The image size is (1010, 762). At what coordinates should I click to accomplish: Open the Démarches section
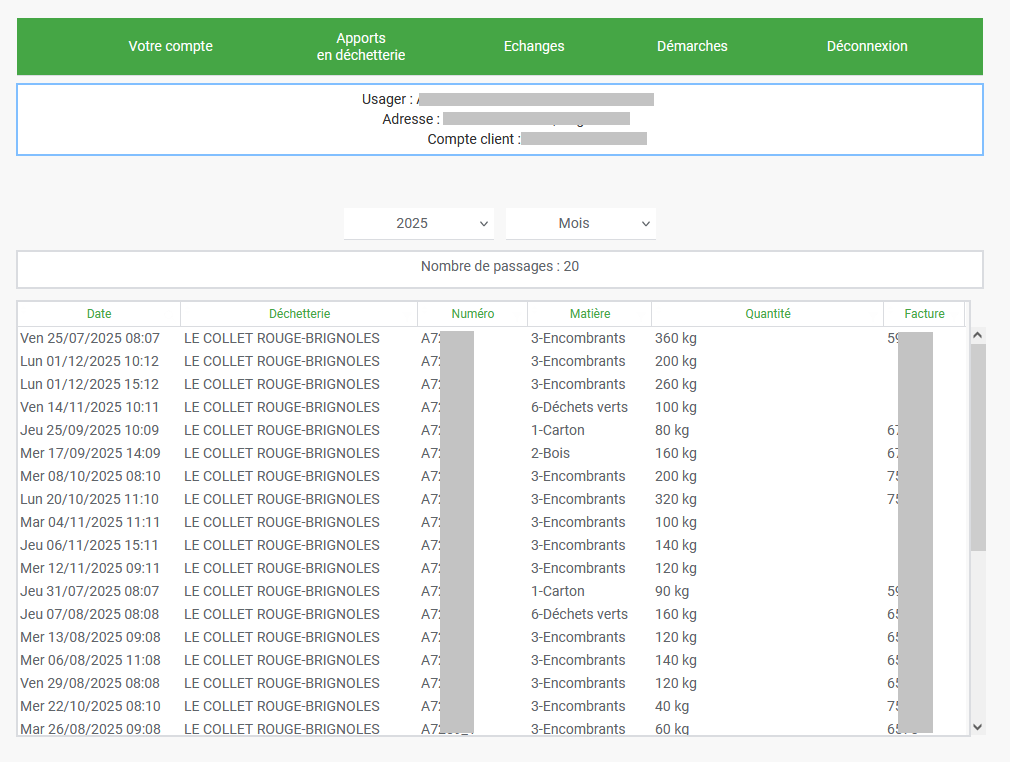coord(692,46)
